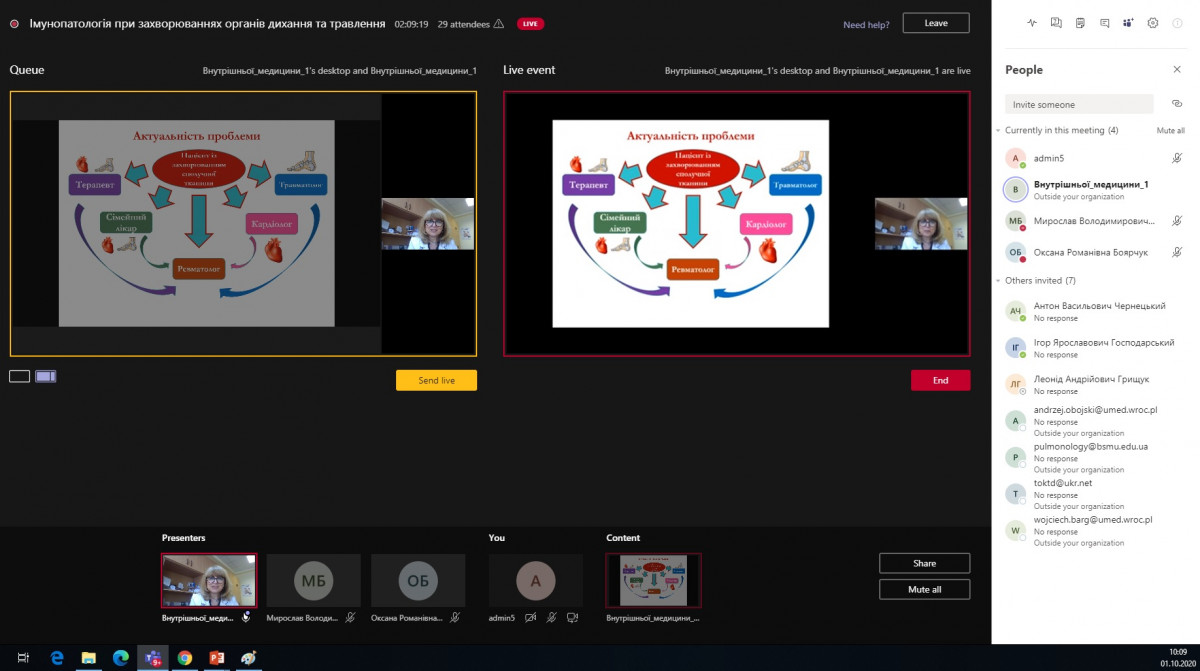This screenshot has height=671, width=1200.
Task: Open device settings gear icon
Action: point(1152,23)
